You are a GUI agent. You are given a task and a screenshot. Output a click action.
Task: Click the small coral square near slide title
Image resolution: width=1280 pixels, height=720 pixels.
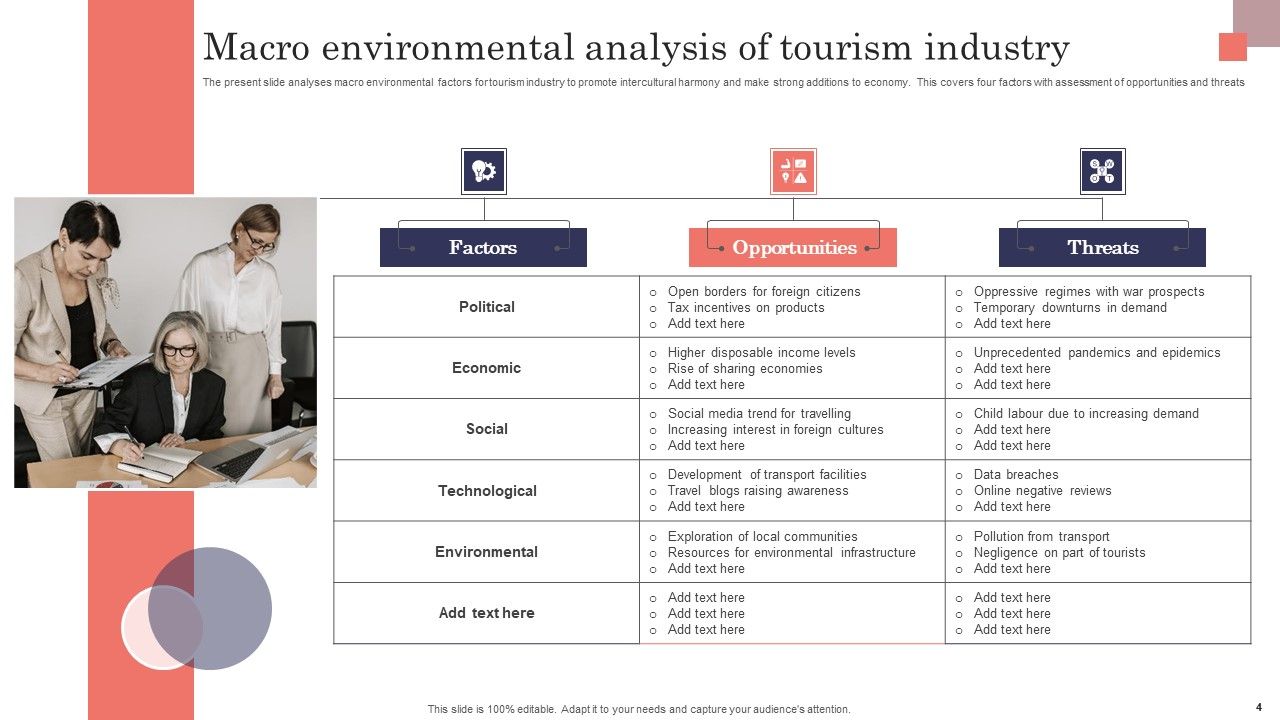click(x=1232, y=47)
